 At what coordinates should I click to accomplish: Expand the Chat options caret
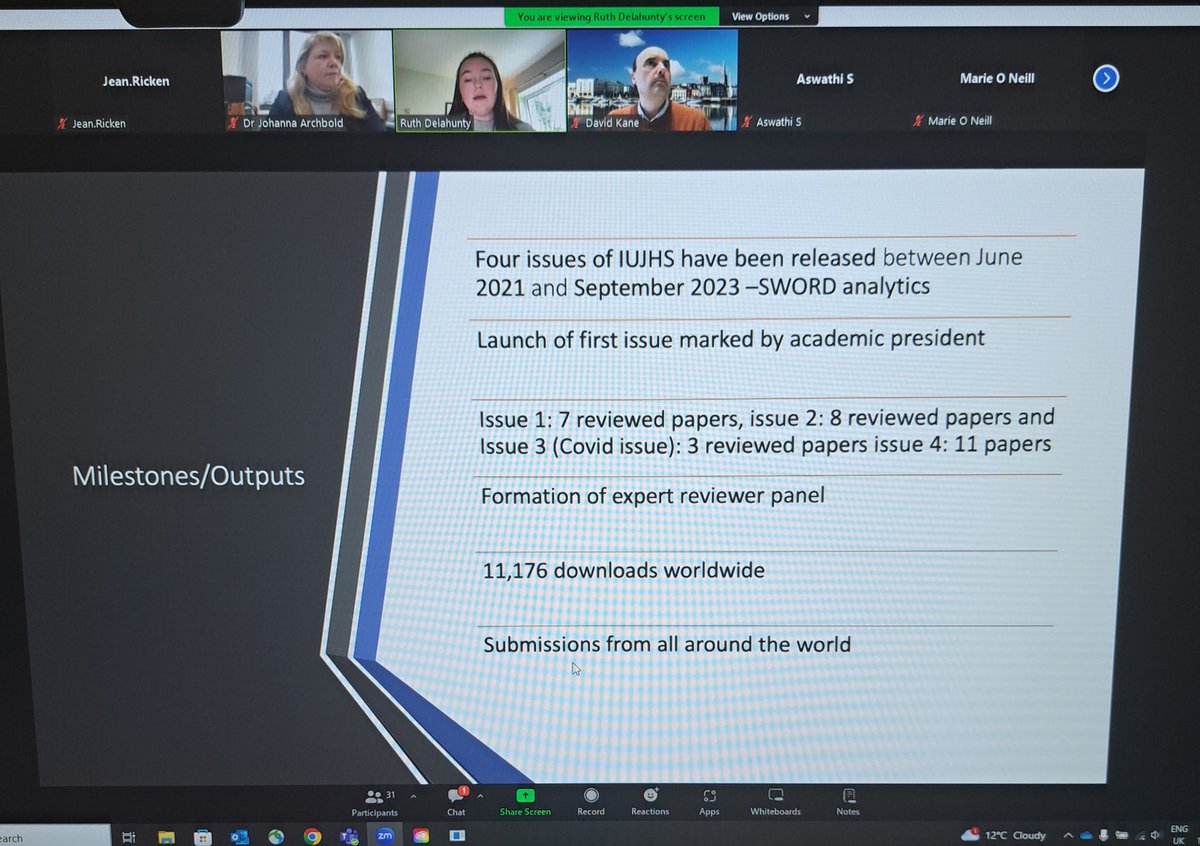pos(480,796)
